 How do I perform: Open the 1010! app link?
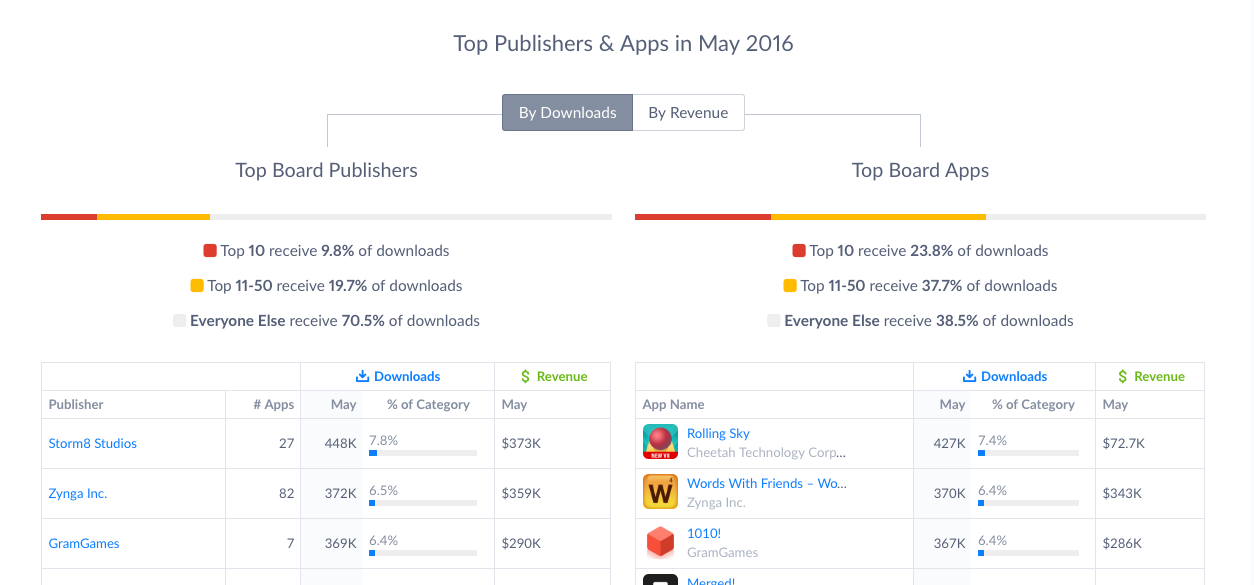pyautogui.click(x=704, y=533)
